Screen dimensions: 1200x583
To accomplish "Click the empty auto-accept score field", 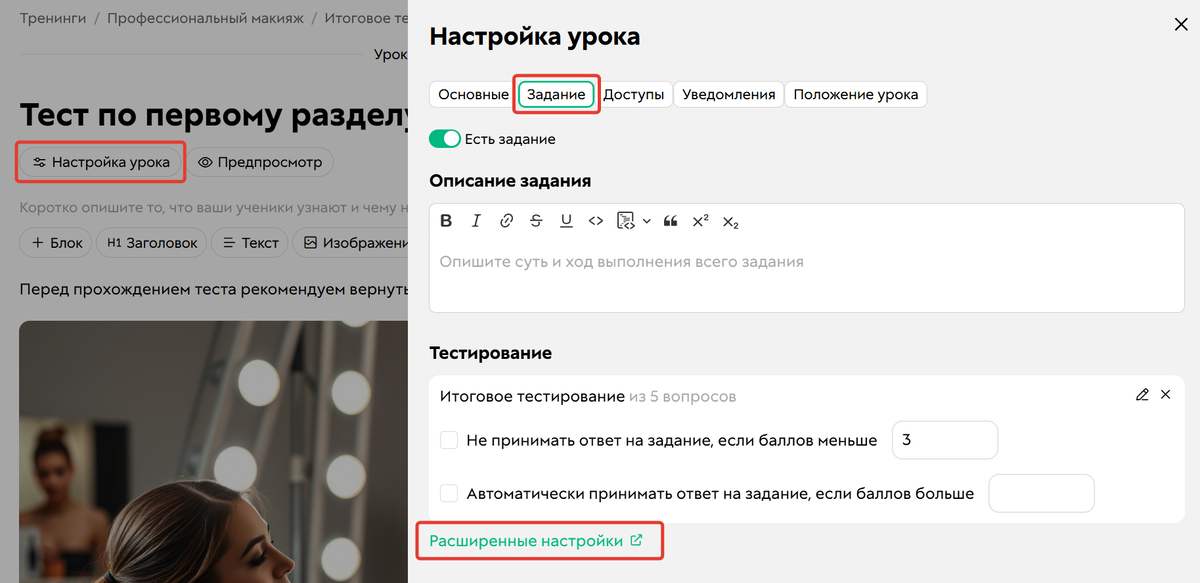I will (x=1041, y=493).
